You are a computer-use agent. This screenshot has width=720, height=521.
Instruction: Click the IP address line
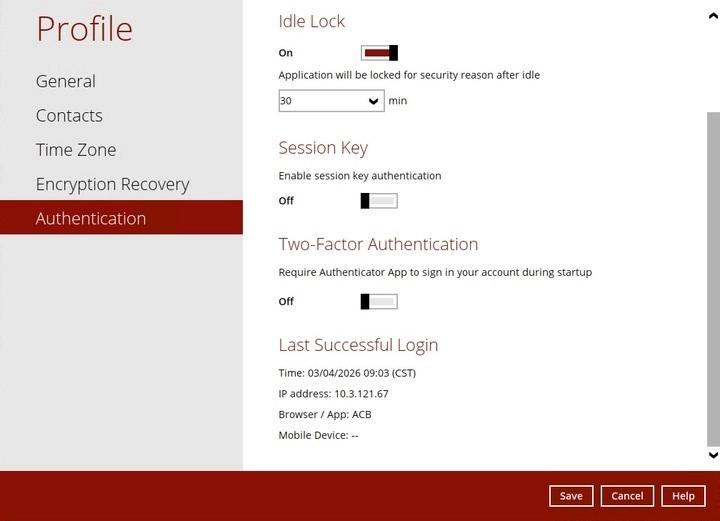[333, 394]
